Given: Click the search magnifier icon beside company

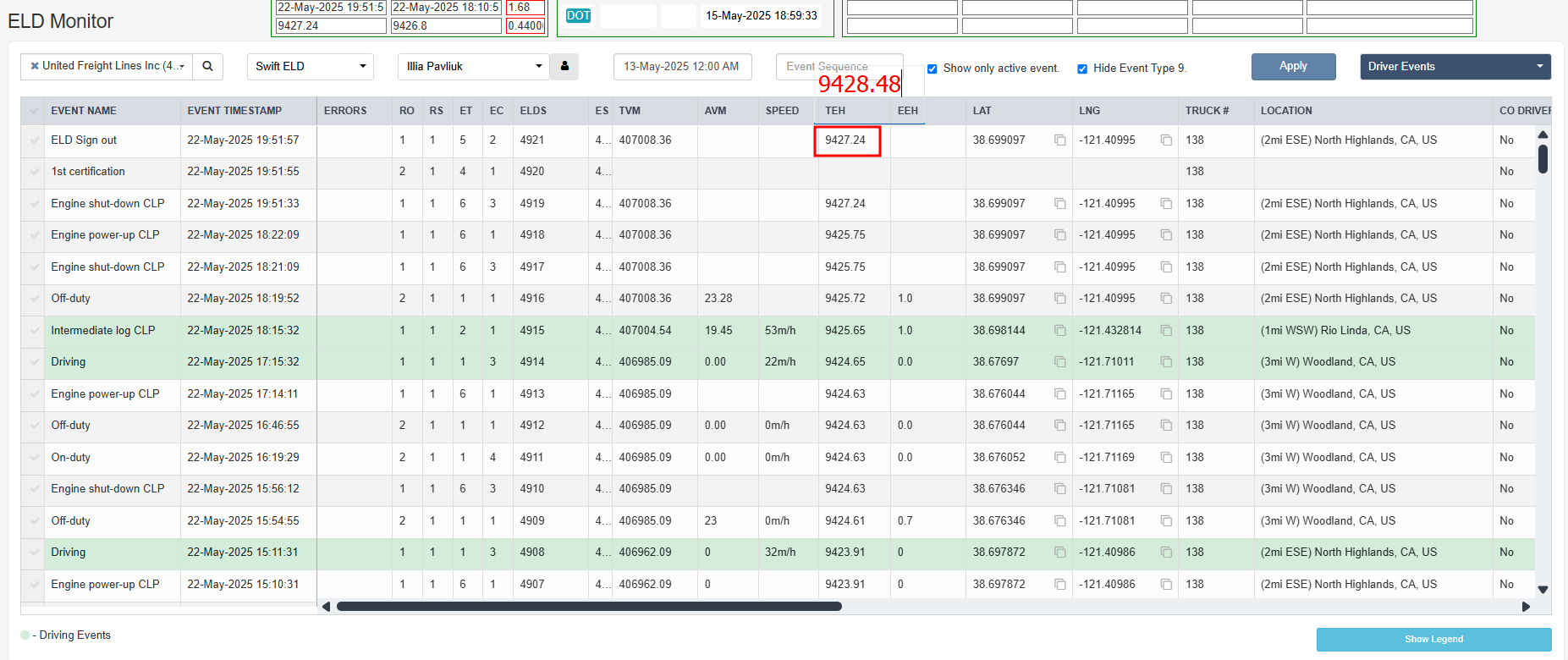Looking at the screenshot, I should tap(207, 66).
